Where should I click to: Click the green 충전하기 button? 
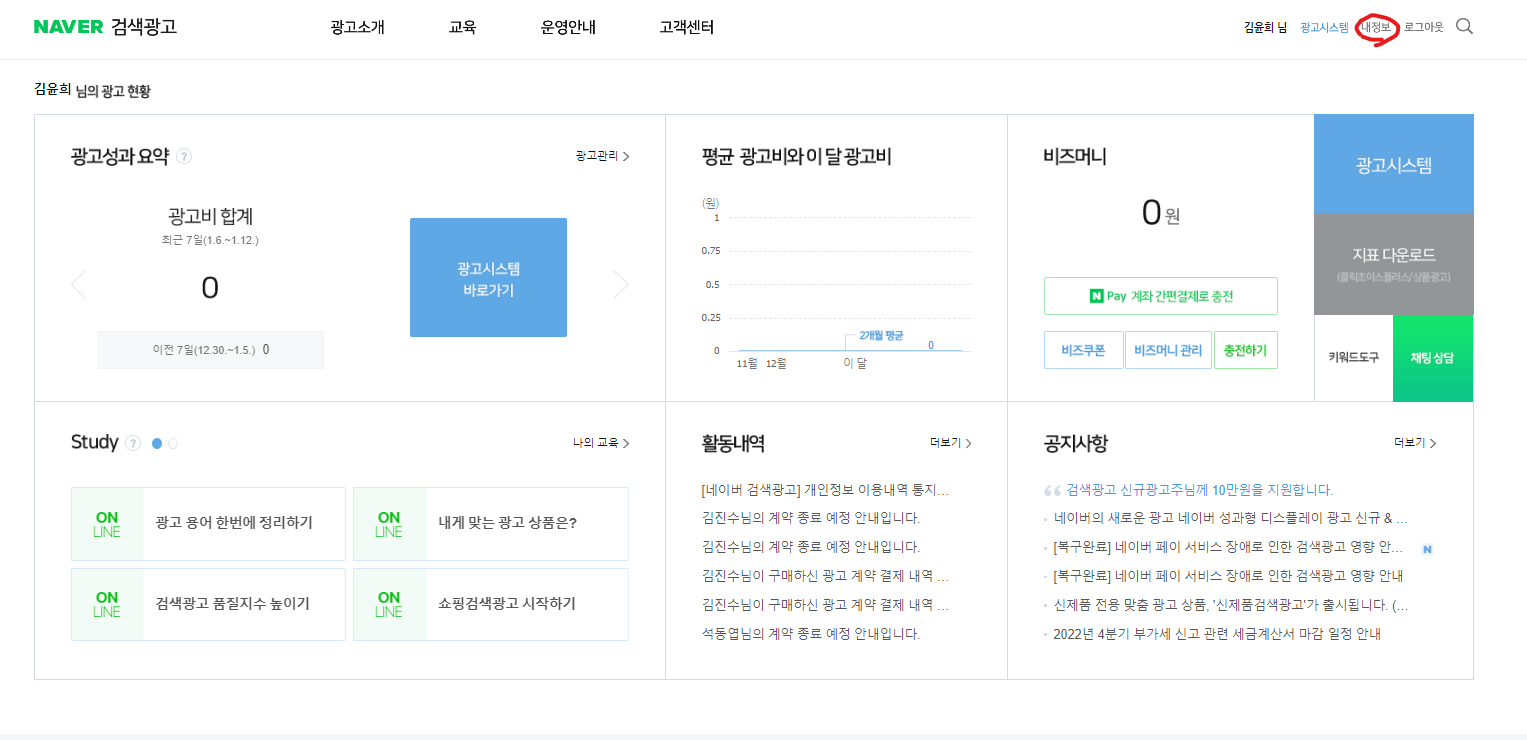point(1246,351)
